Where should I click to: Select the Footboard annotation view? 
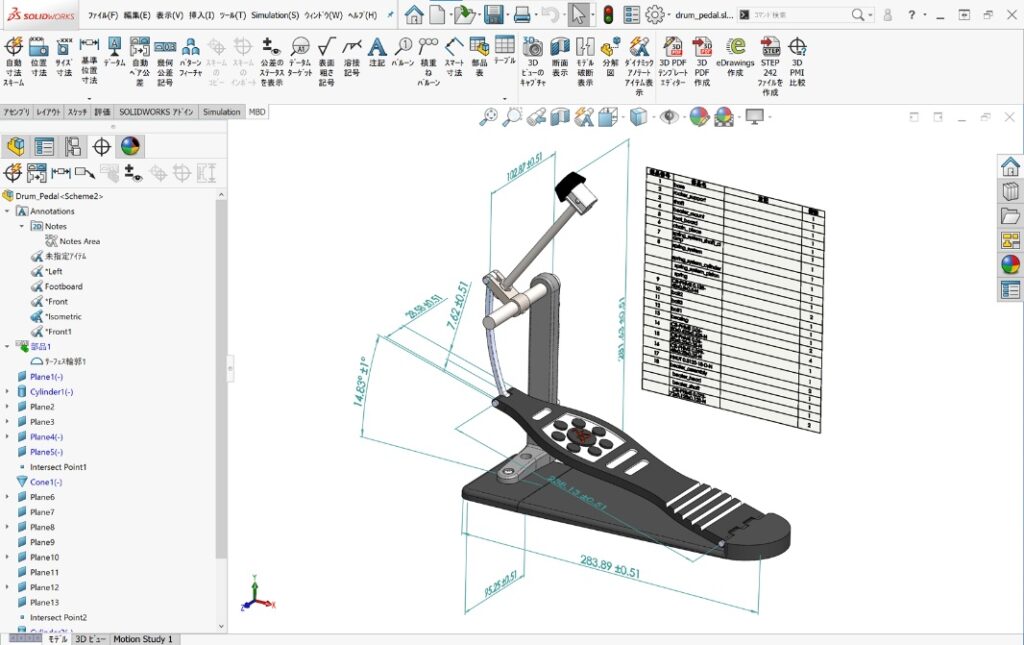63,286
